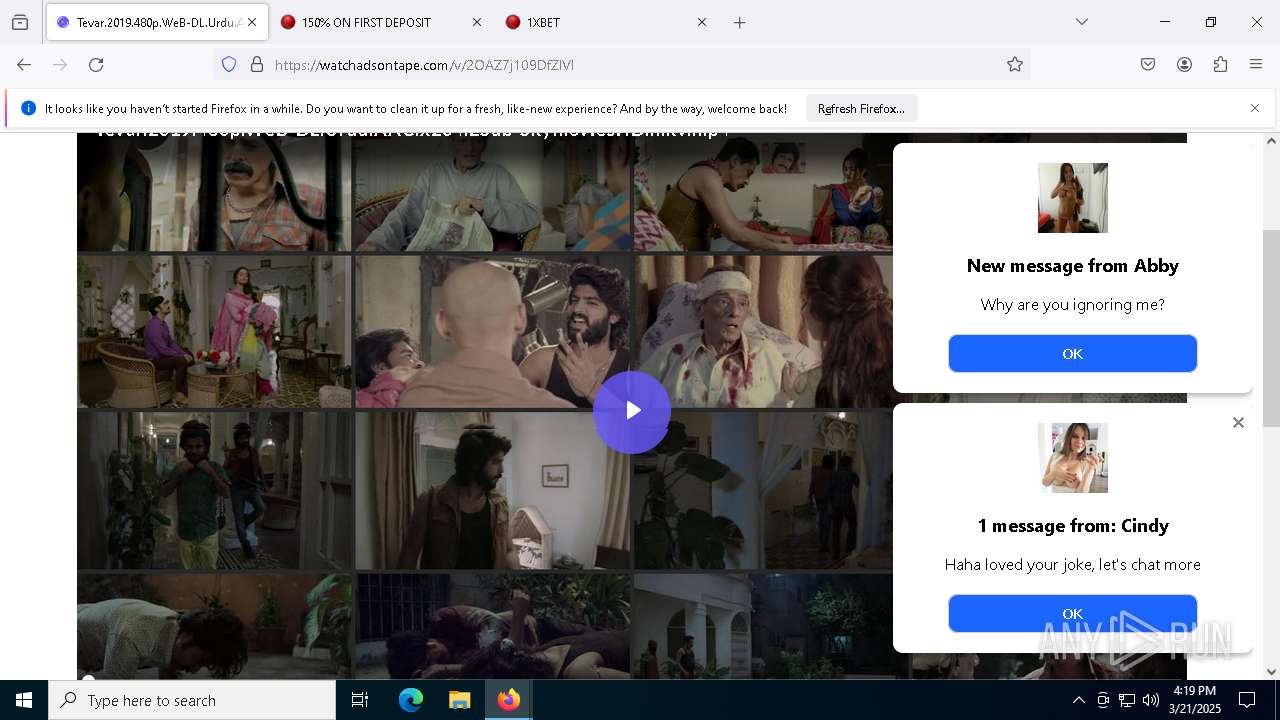Image resolution: width=1280 pixels, height=720 pixels.
Task: Select the Firefox taskbar icon
Action: pos(508,700)
